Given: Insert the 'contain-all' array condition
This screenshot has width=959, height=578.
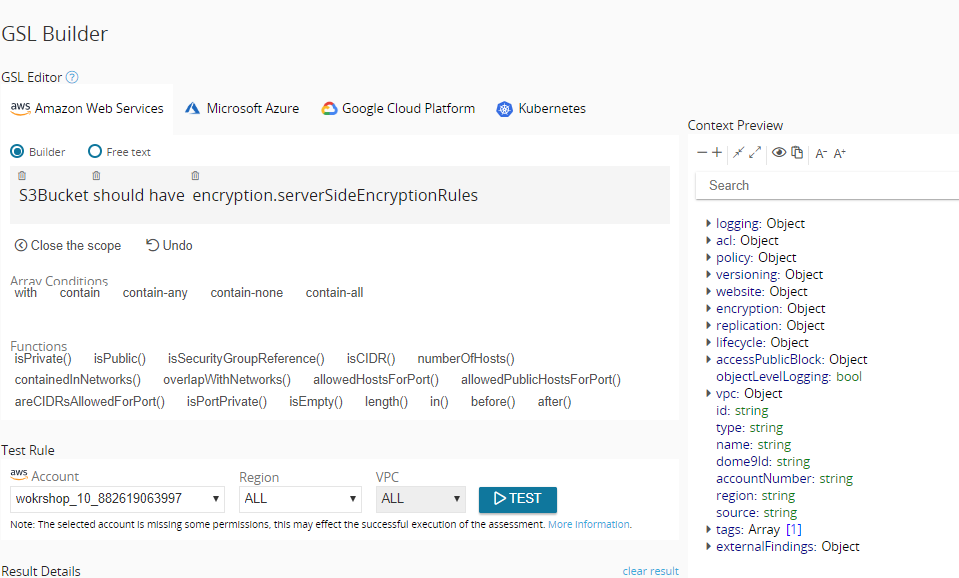Looking at the screenshot, I should click(x=334, y=293).
